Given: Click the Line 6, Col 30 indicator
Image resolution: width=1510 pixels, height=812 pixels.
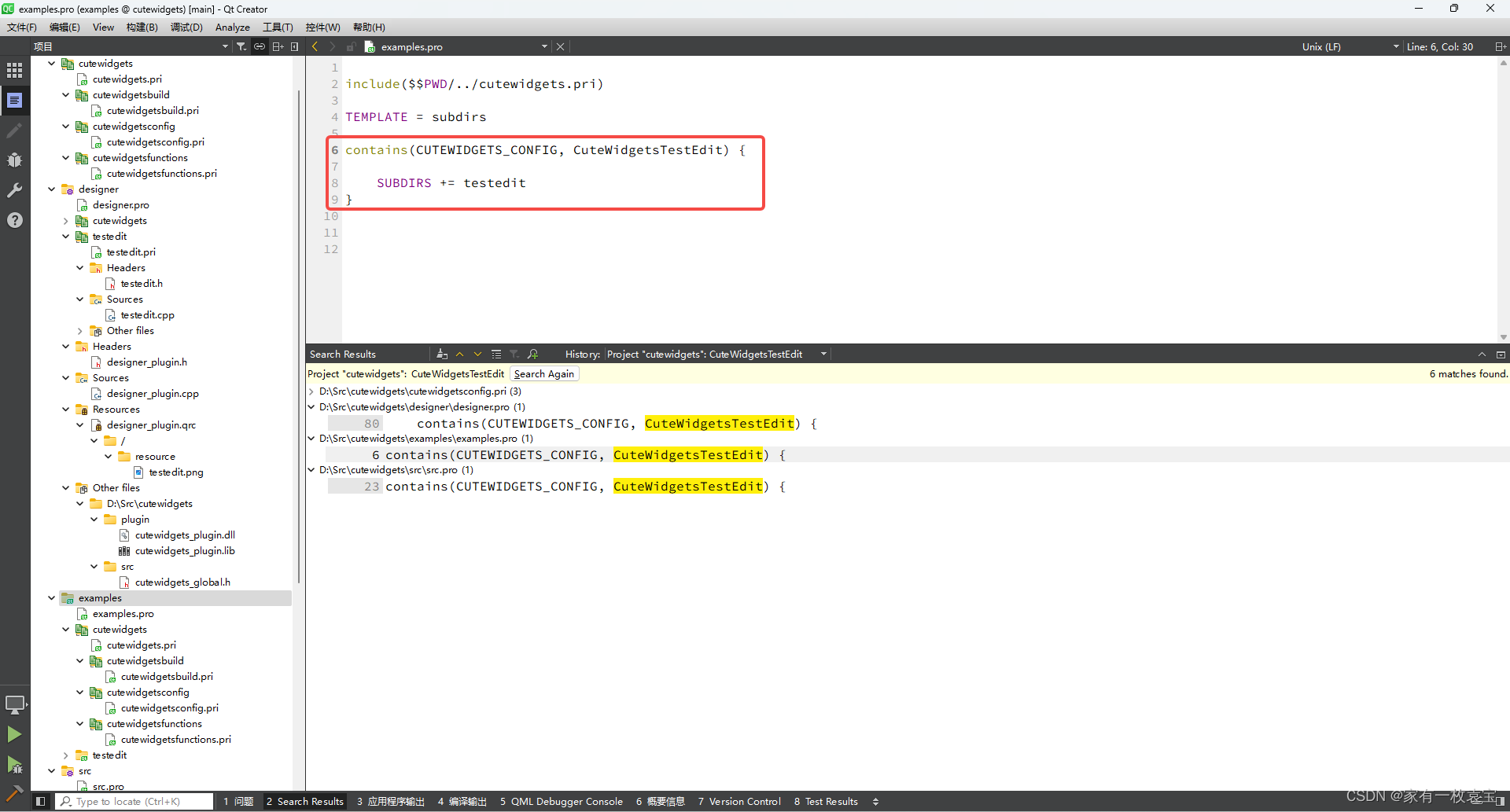Looking at the screenshot, I should coord(1440,46).
